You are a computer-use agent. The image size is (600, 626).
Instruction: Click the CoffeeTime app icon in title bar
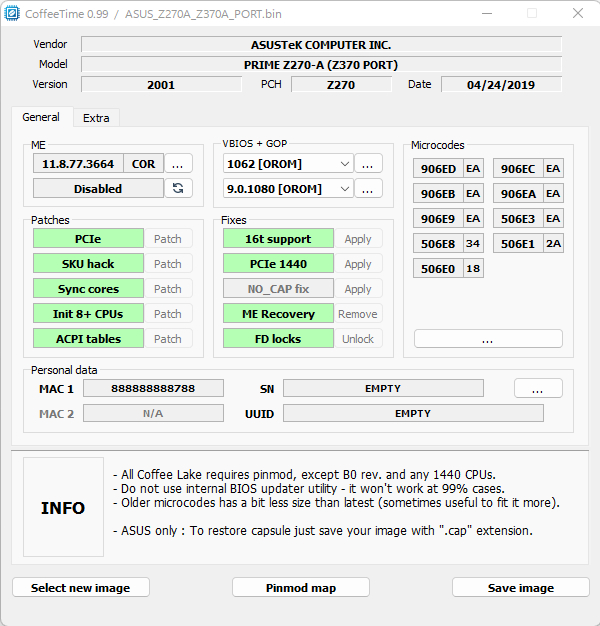(x=12, y=14)
